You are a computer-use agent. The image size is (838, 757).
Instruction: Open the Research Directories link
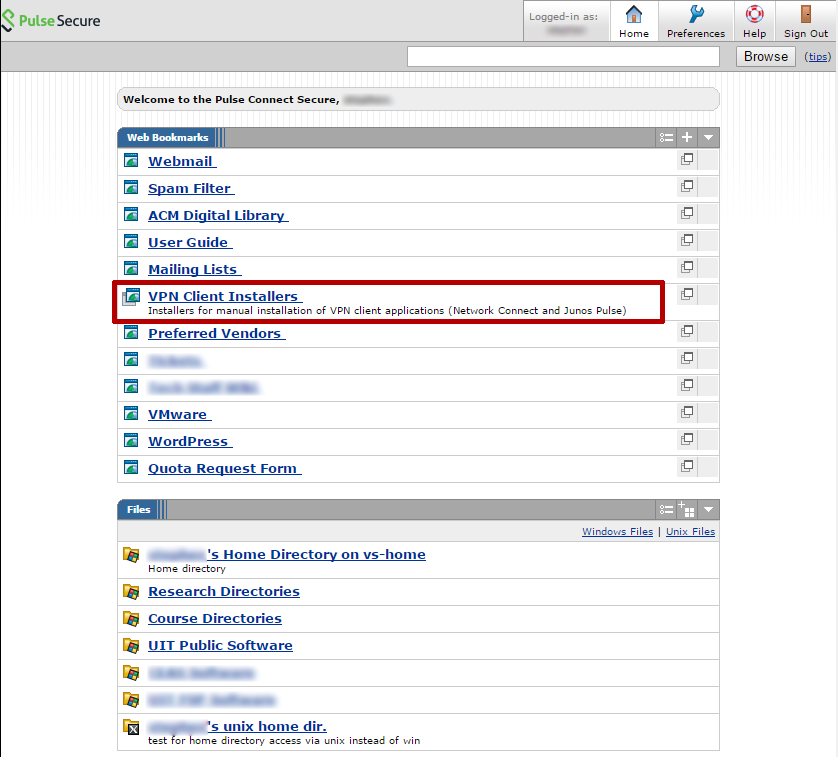[224, 591]
